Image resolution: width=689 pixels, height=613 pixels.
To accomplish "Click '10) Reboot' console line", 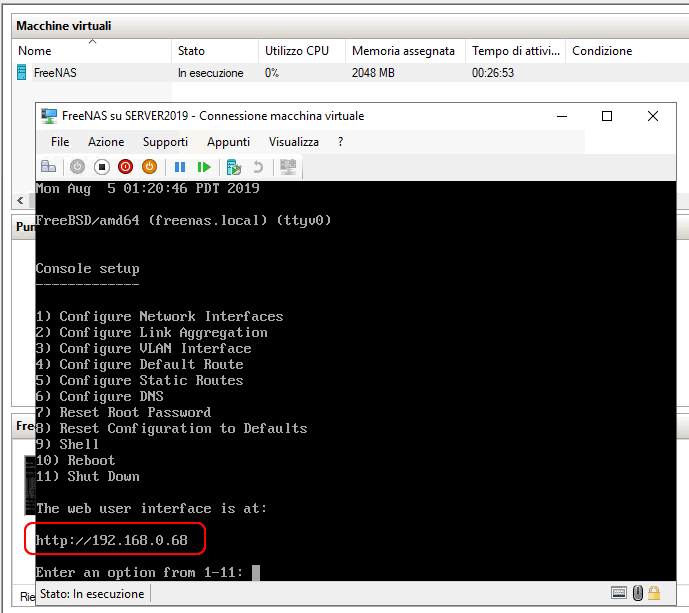I will click(76, 460).
